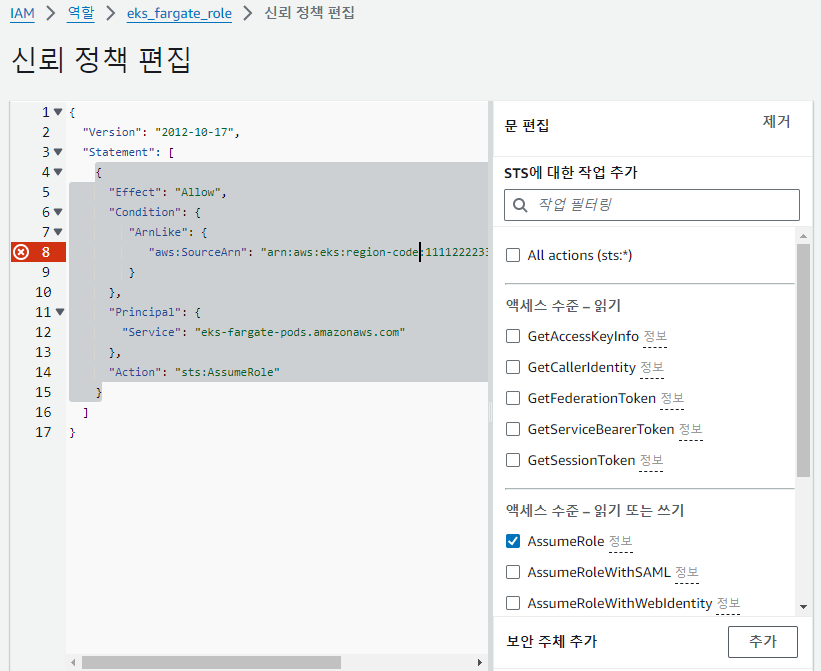Collapse the ArnLike fold at line 7
This screenshot has width=821, height=671.
pos(58,232)
